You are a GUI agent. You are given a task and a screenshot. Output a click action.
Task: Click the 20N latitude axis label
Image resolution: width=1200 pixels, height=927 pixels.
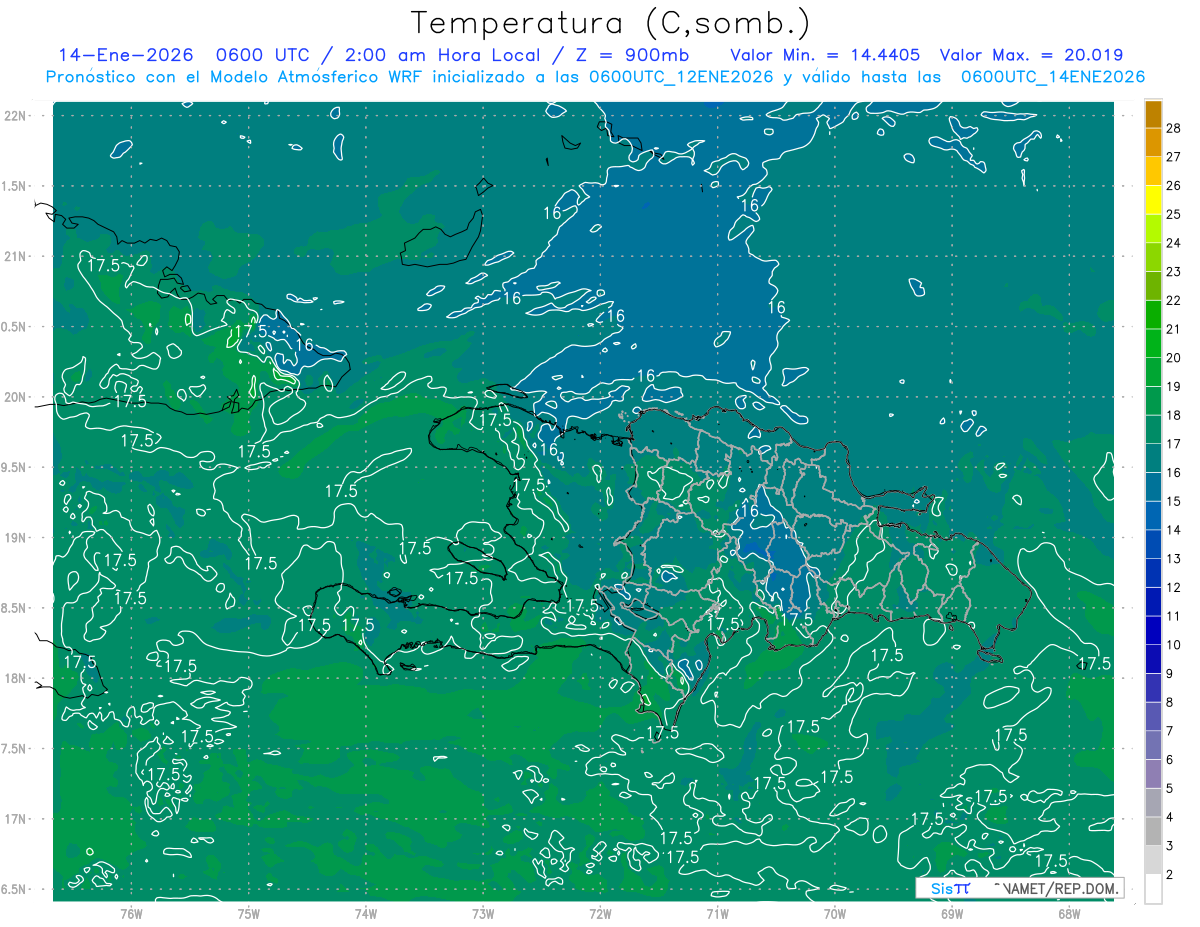point(16,397)
